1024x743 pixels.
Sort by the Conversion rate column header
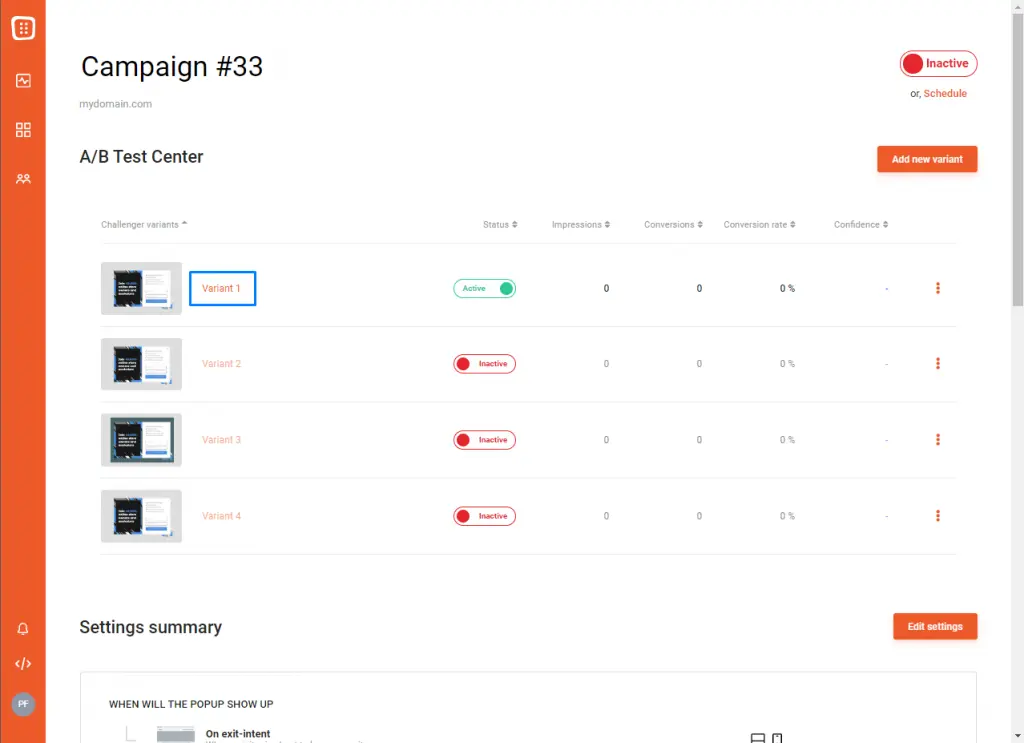(x=758, y=225)
